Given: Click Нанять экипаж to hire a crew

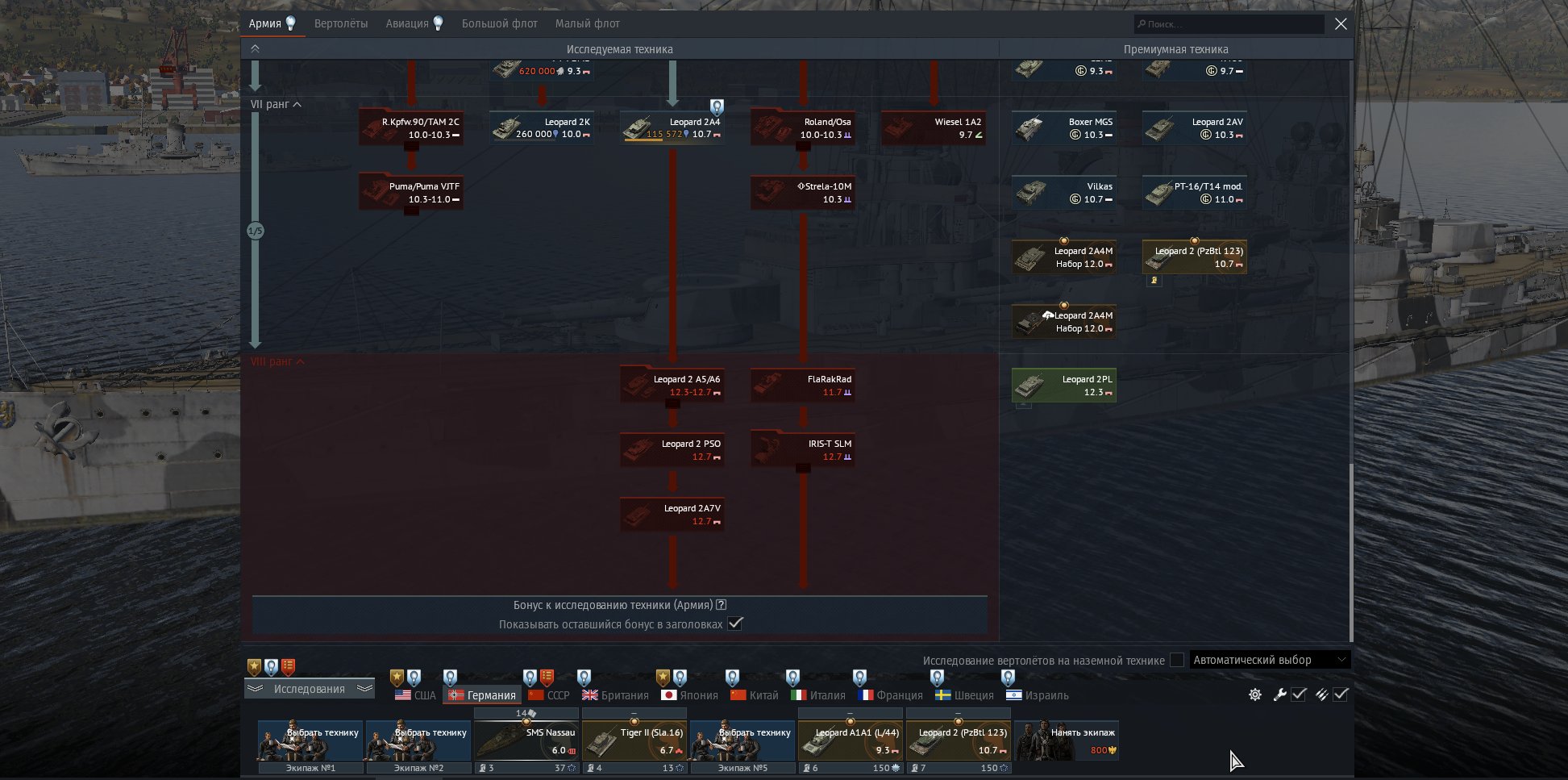Looking at the screenshot, I should pyautogui.click(x=1067, y=741).
